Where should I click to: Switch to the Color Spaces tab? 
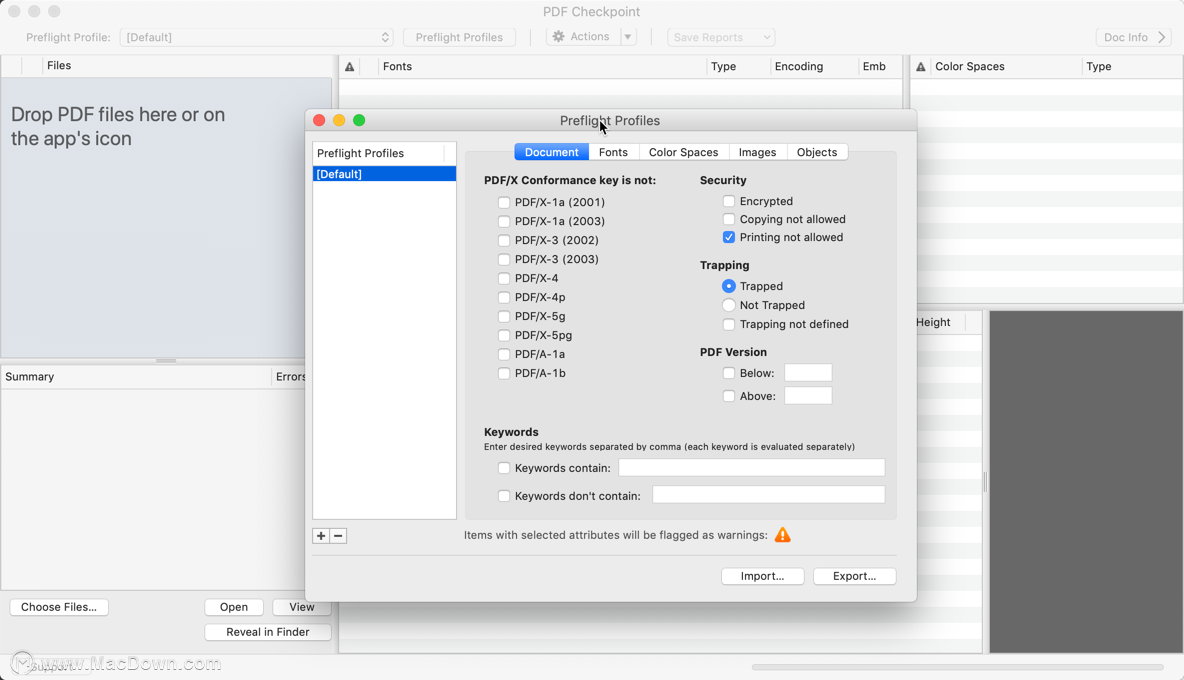(x=683, y=152)
